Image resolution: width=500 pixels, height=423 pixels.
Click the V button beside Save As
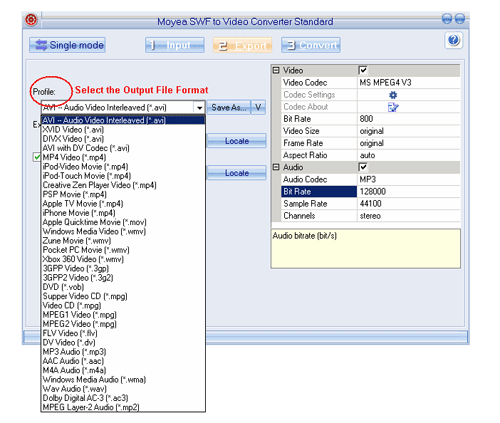(258, 108)
